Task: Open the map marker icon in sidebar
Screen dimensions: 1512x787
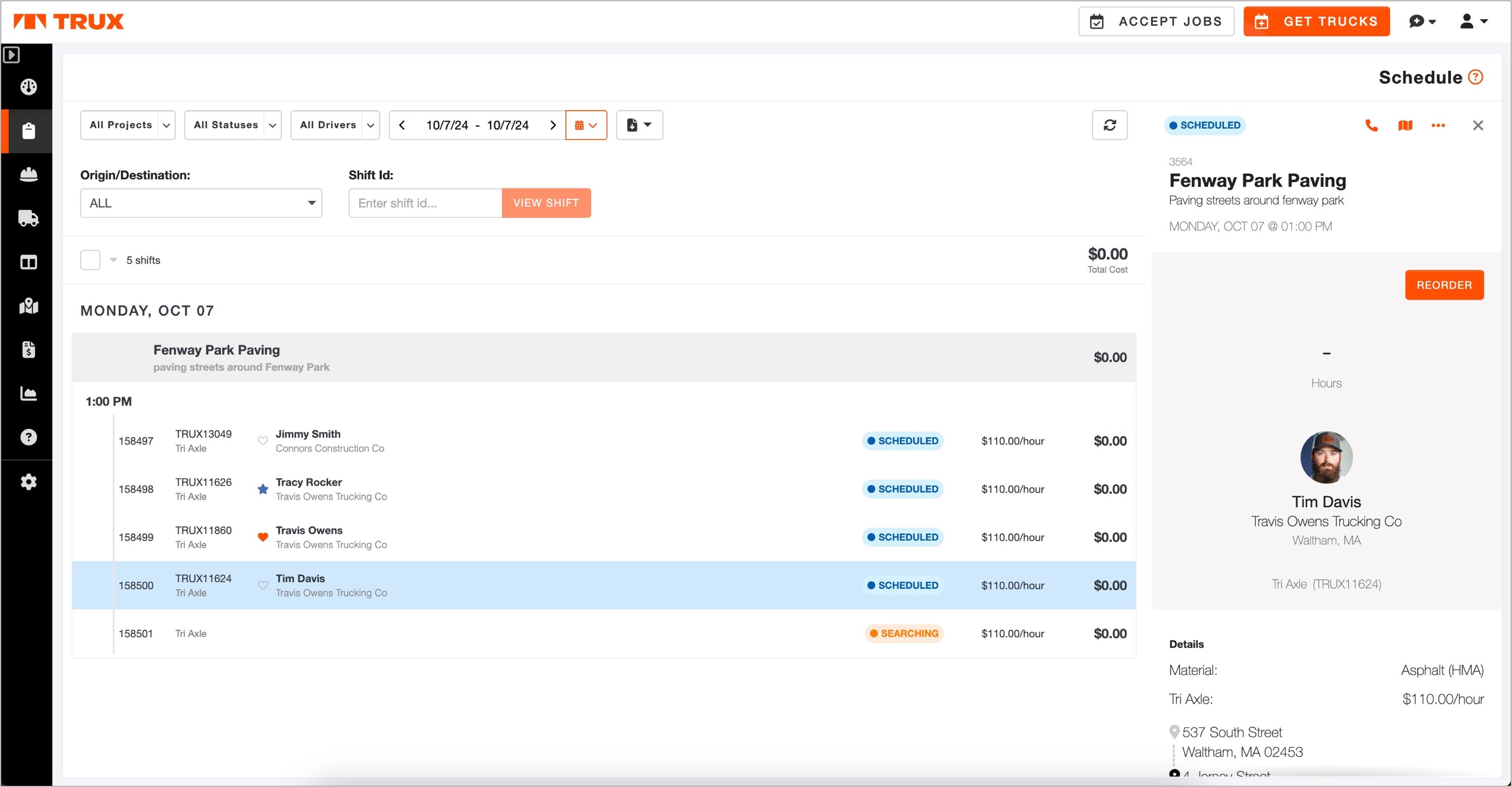Action: [x=28, y=306]
